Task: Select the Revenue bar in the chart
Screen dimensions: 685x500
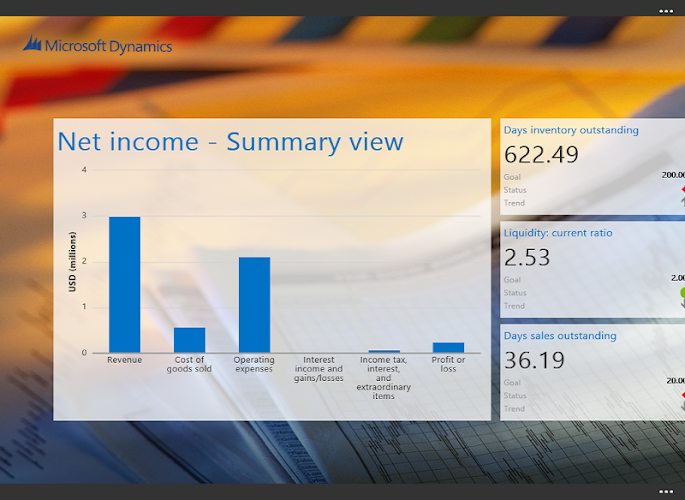Action: point(125,285)
